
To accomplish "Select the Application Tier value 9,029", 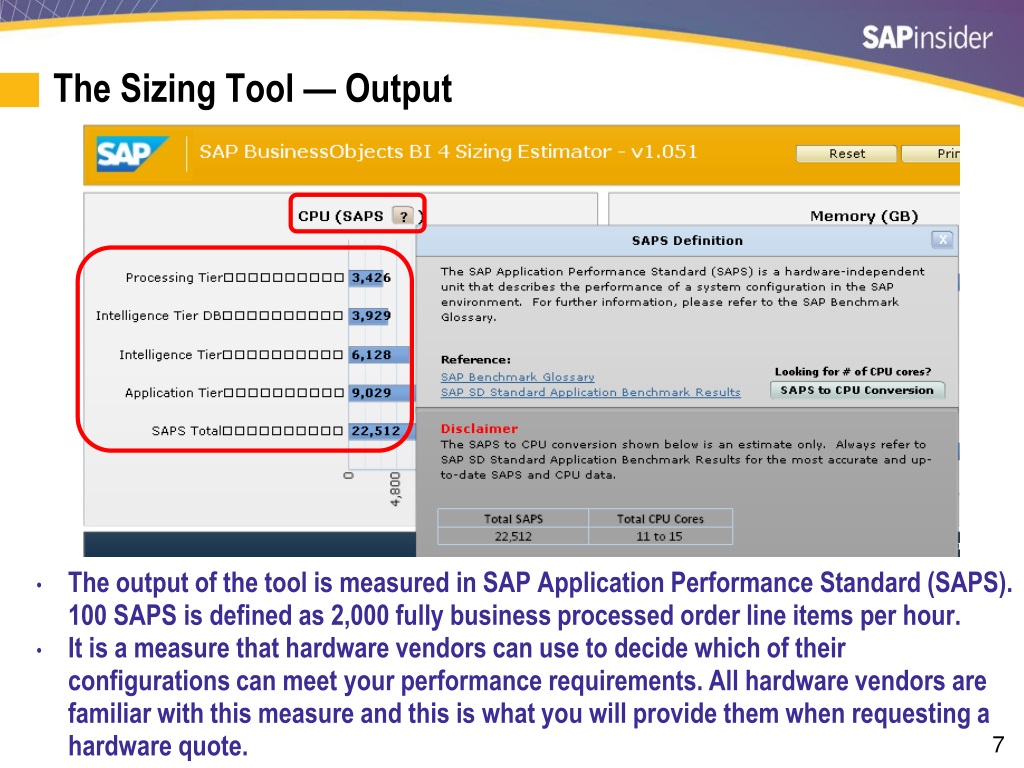I will 371,392.
